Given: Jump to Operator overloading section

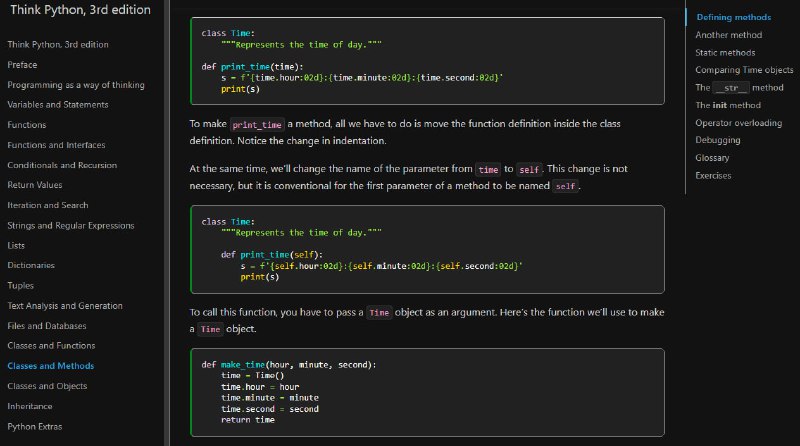Looking at the screenshot, I should pyautogui.click(x=738, y=123).
